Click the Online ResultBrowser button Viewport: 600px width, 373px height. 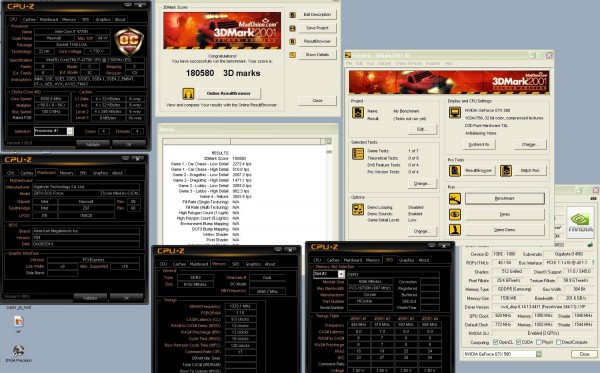pyautogui.click(x=229, y=93)
